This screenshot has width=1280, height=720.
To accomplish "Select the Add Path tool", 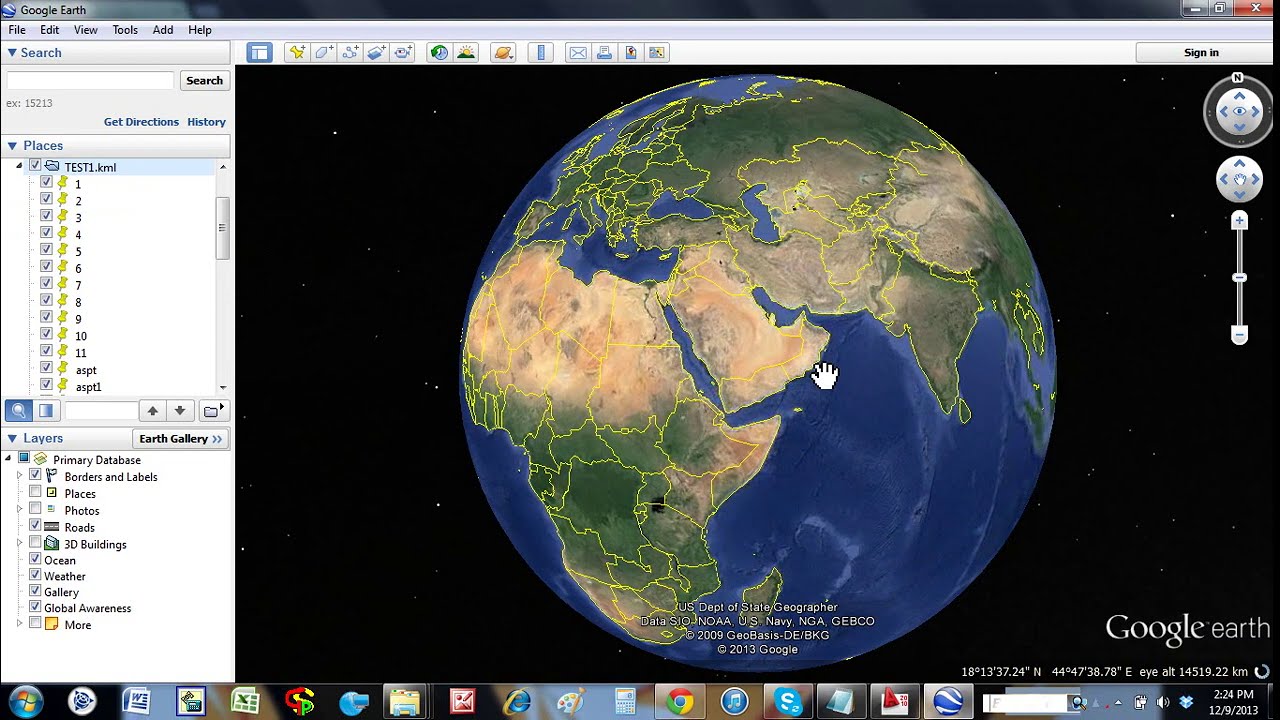I will coord(351,53).
